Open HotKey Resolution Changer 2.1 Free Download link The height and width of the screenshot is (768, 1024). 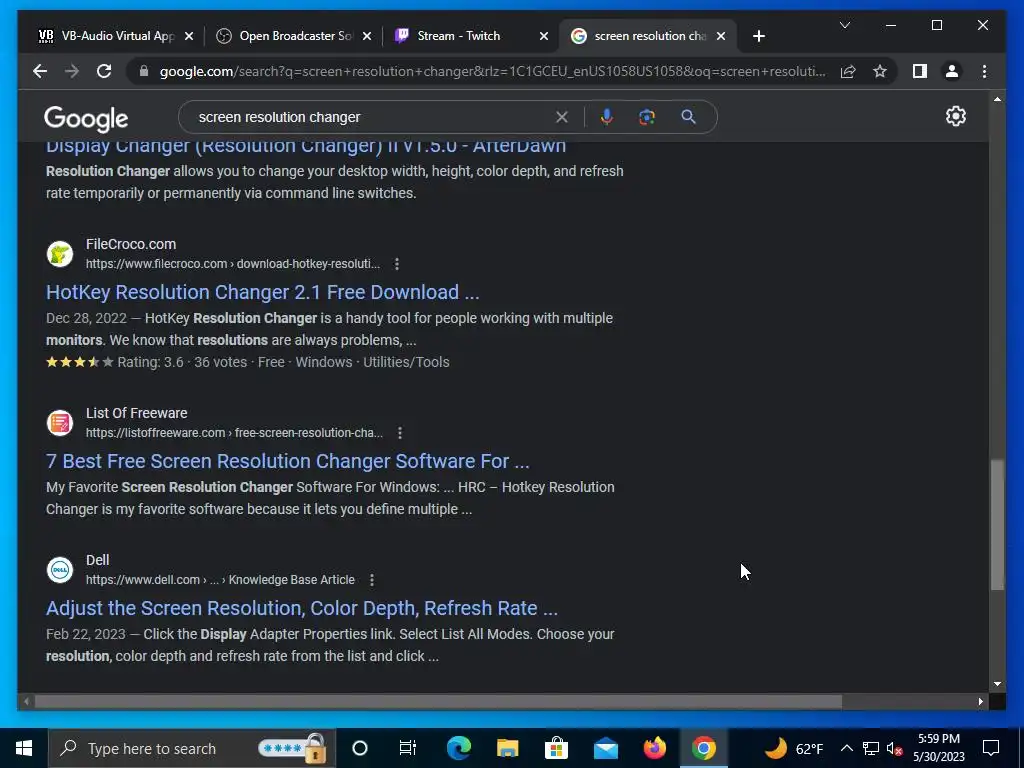pyautogui.click(x=263, y=292)
